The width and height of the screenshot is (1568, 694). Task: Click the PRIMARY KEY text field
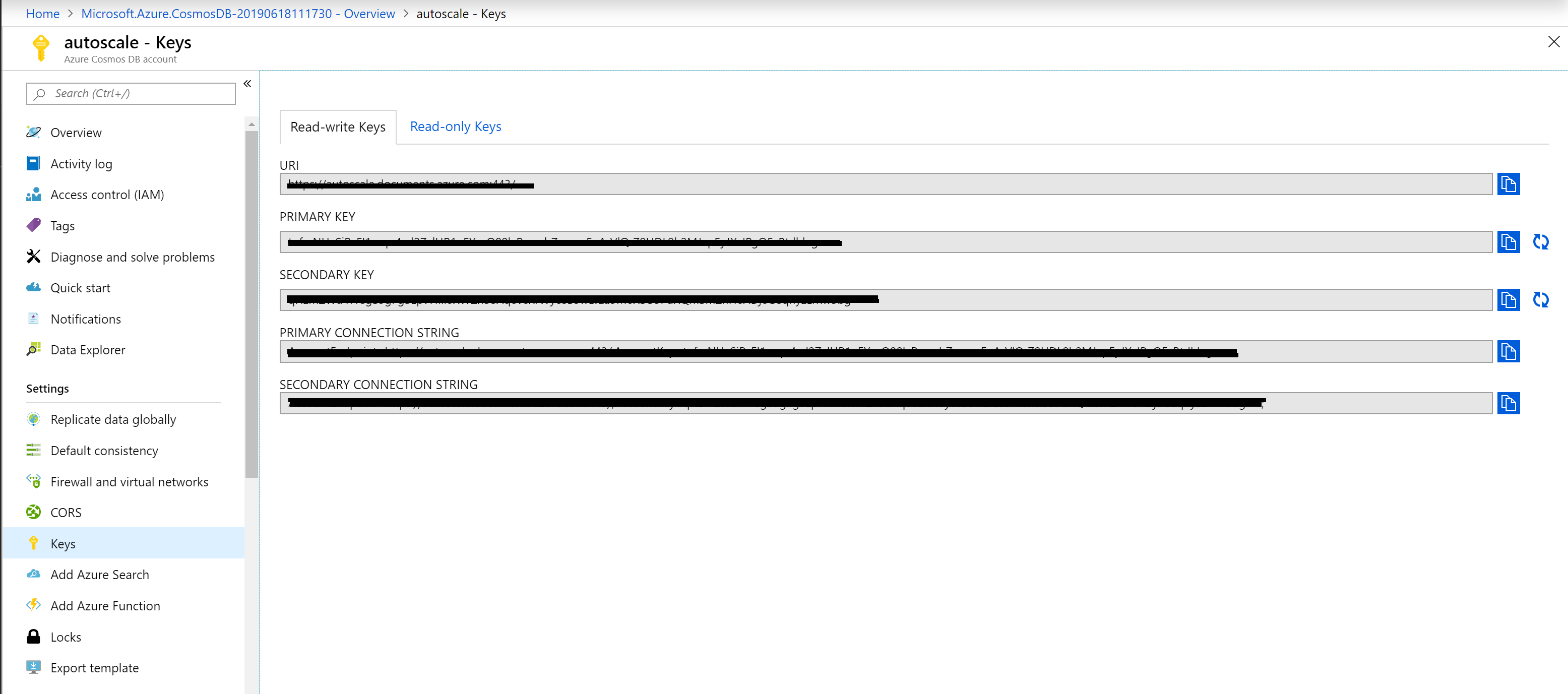click(886, 242)
